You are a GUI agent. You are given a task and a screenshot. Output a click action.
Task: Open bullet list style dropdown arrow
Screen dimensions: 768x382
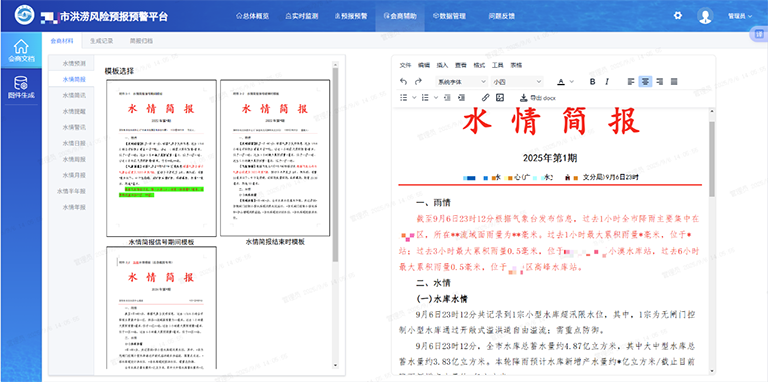tap(414, 97)
